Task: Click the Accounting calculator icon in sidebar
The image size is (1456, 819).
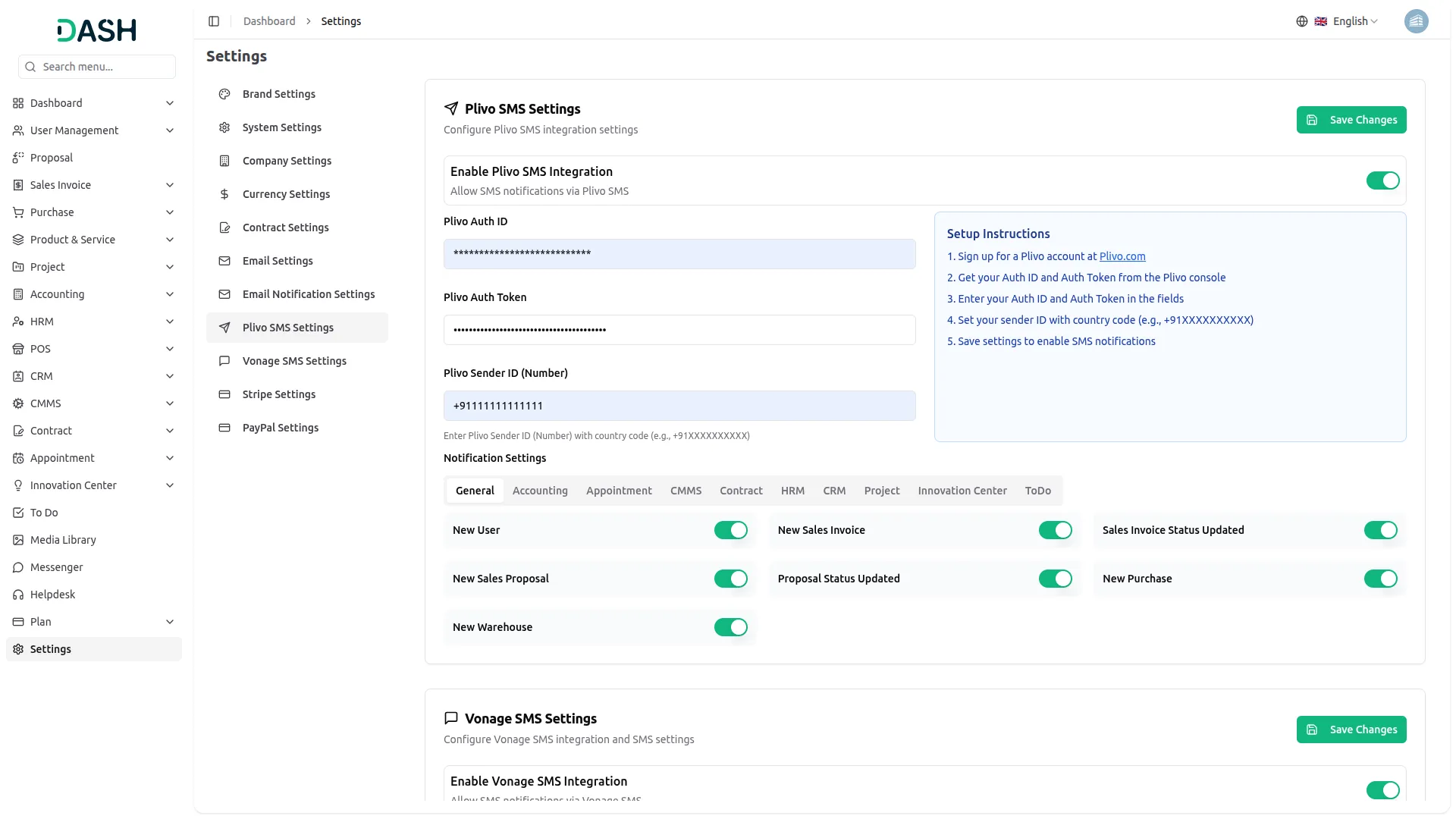Action: [18, 294]
